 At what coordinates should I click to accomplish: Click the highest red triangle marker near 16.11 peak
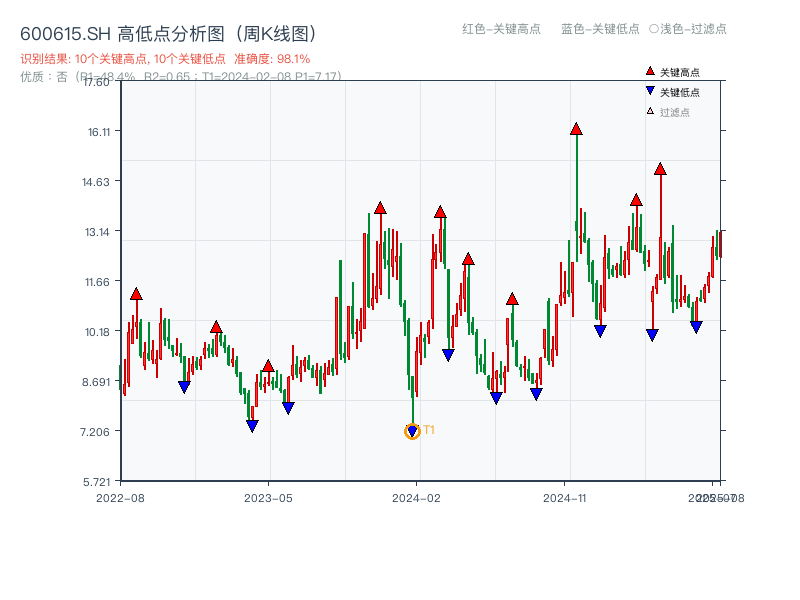[577, 127]
